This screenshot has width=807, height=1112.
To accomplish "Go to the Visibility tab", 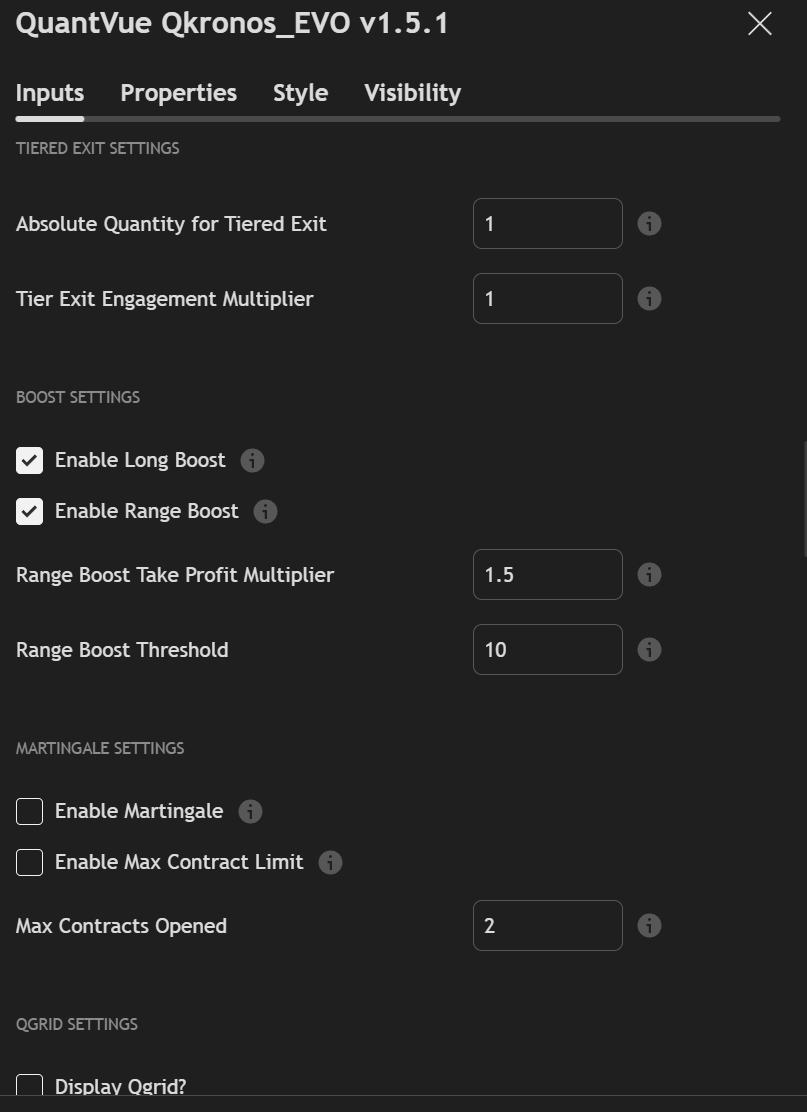I will (412, 93).
